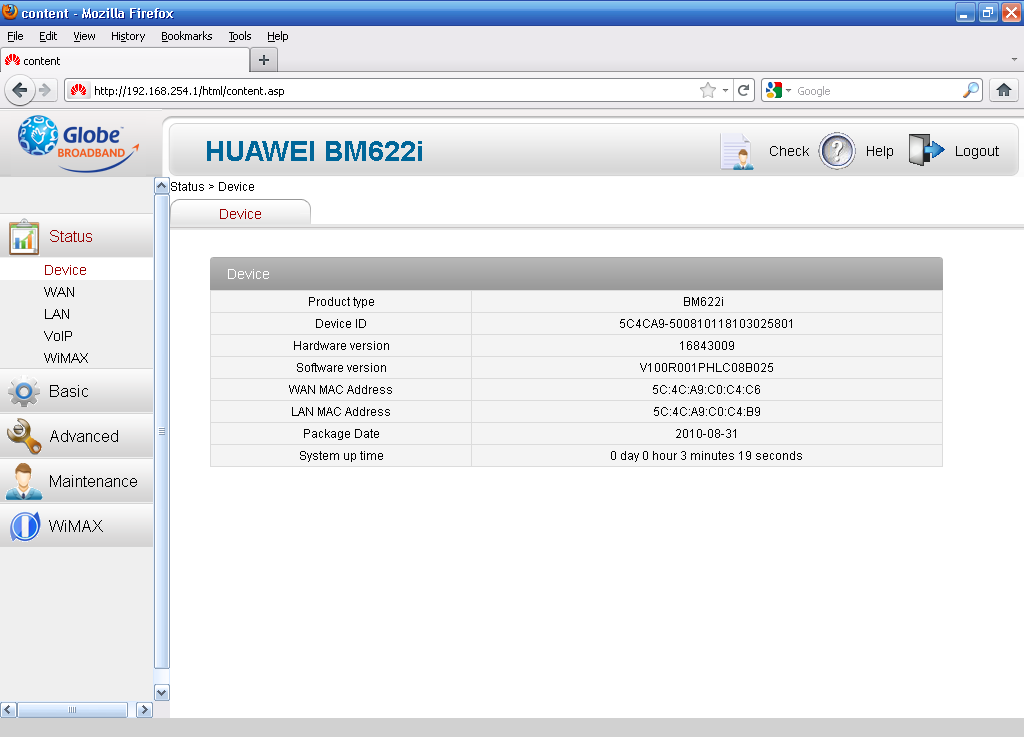Viewport: 1024px width, 737px height.
Task: Select WiMAX submenu under Status
Action: click(x=66, y=358)
